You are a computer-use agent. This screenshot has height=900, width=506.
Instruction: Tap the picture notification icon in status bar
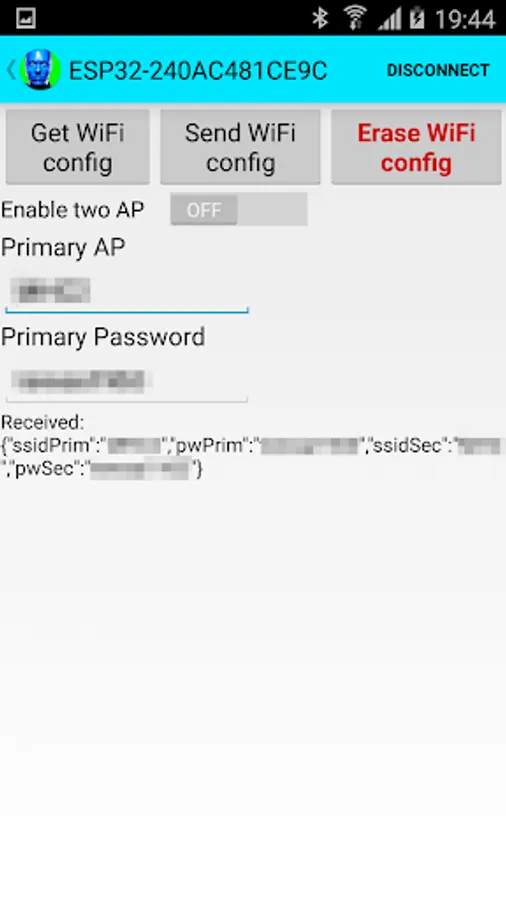(26, 18)
